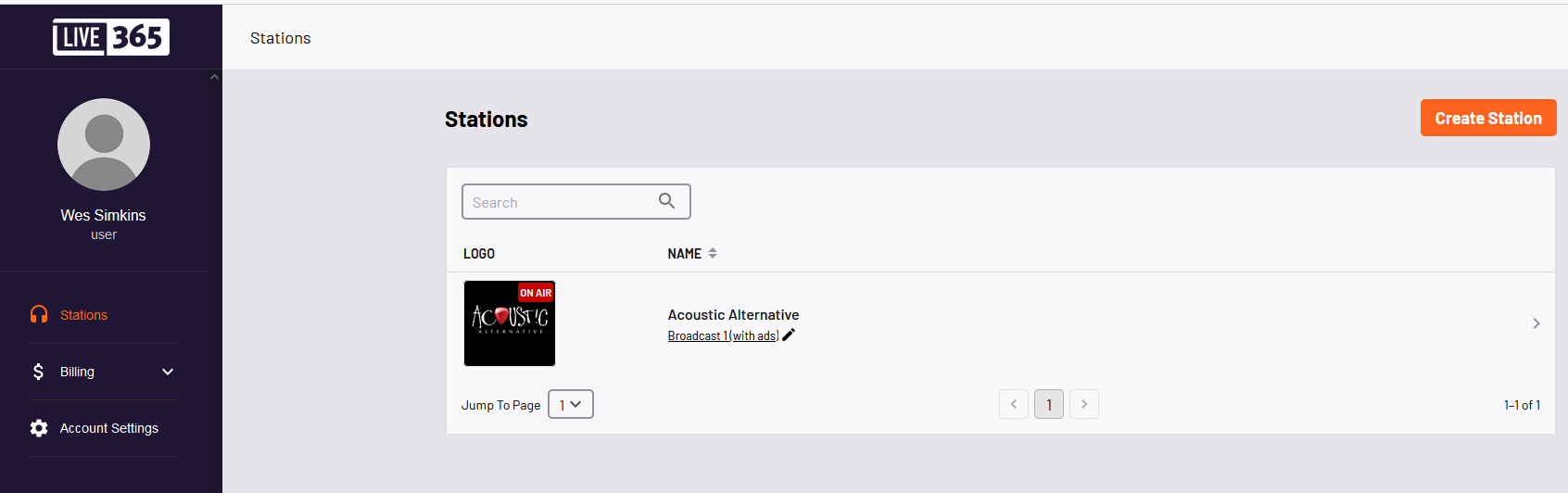Click the Live365 logo
Viewport: 1568px width, 493px height.
point(111,37)
